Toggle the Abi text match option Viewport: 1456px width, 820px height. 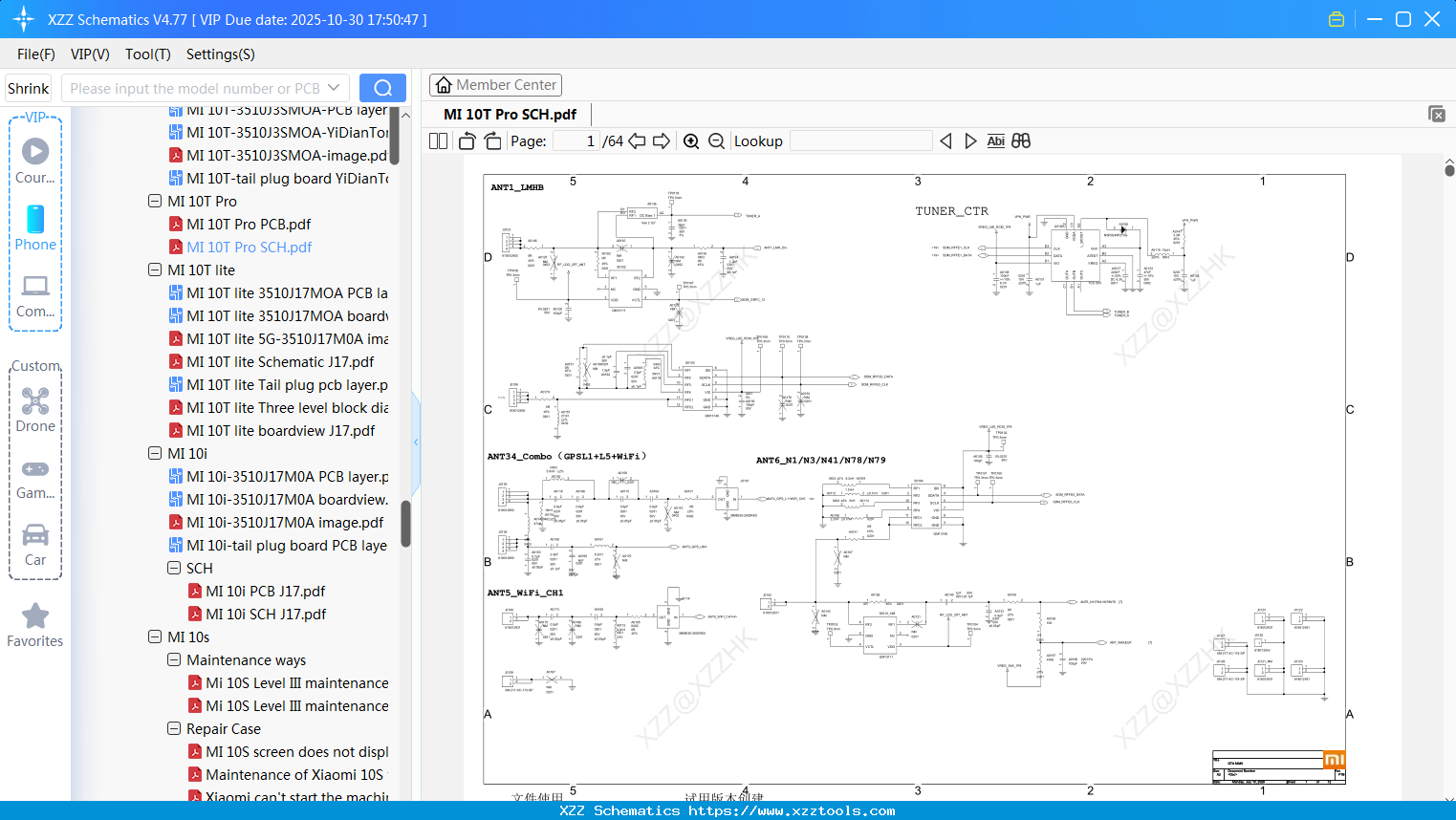[x=995, y=141]
